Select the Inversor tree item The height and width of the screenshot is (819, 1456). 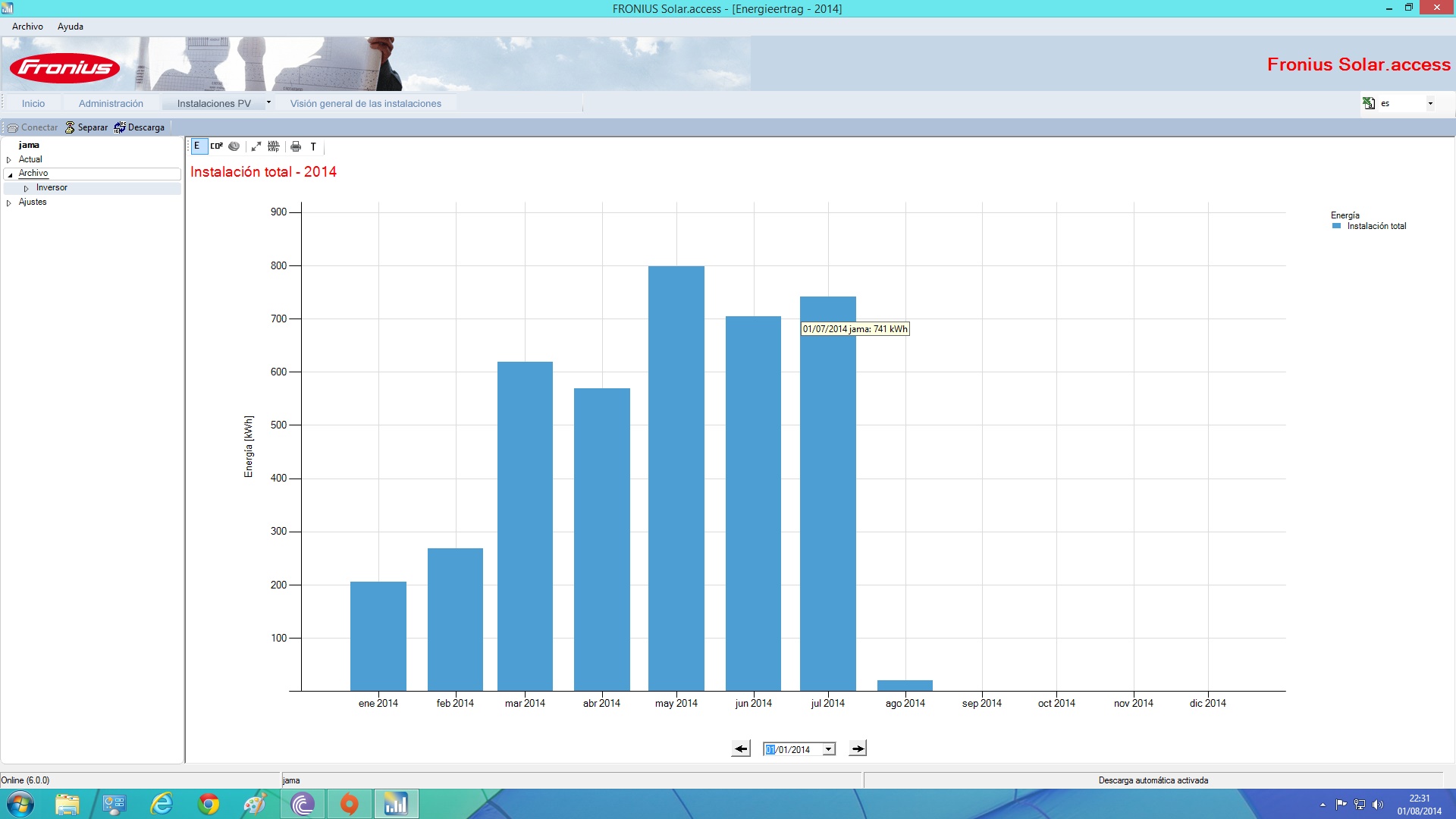52,187
